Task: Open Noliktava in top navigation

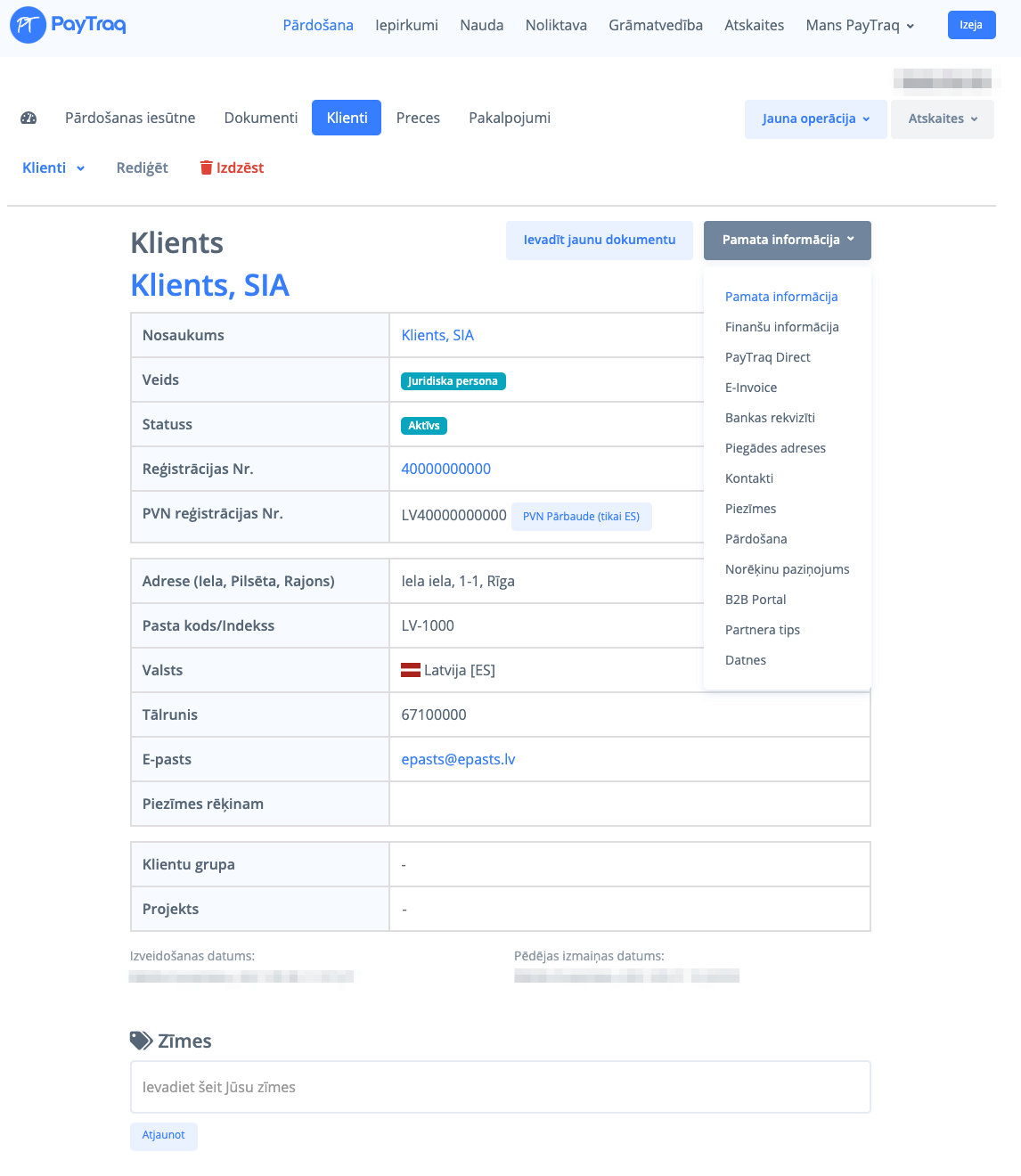Action: pos(556,25)
